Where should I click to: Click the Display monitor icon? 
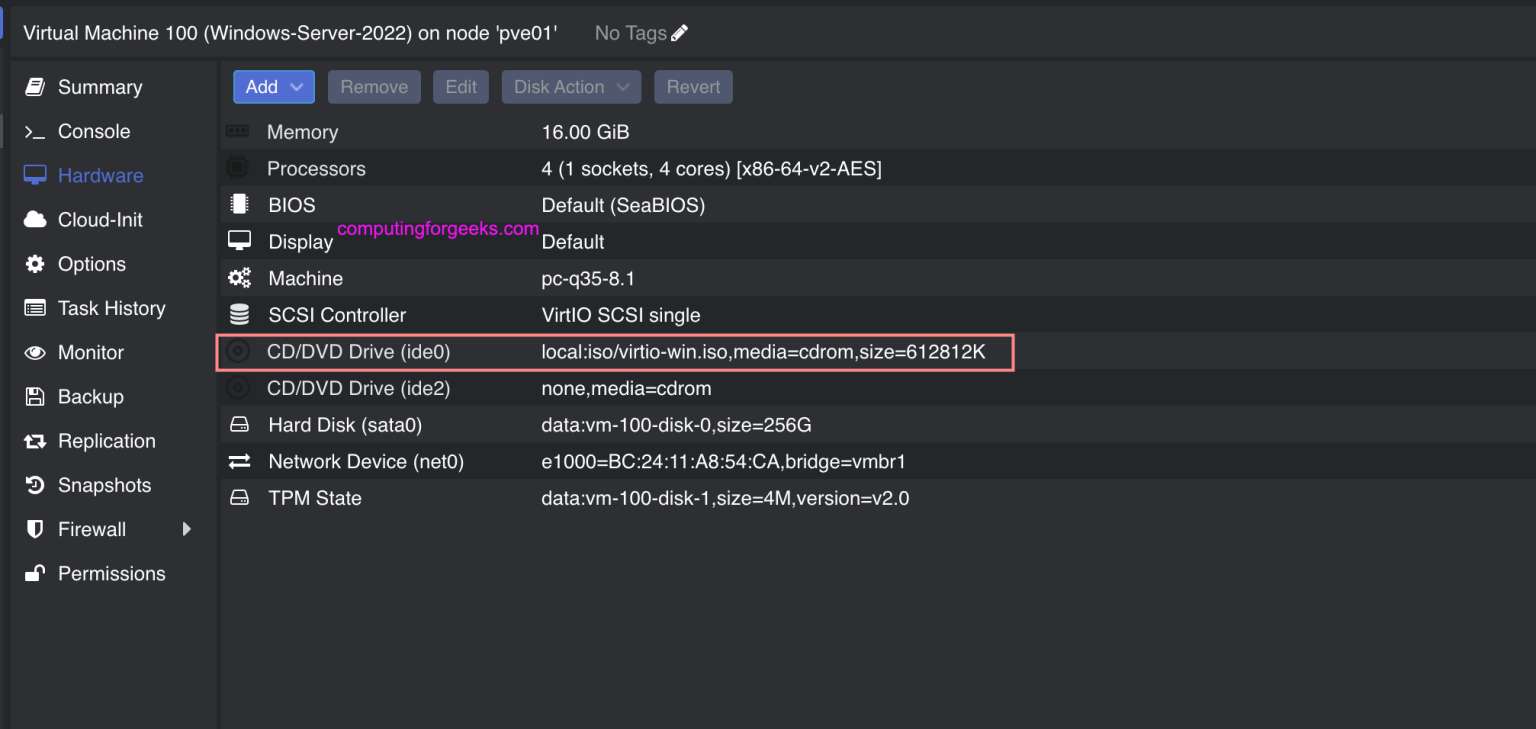239,241
